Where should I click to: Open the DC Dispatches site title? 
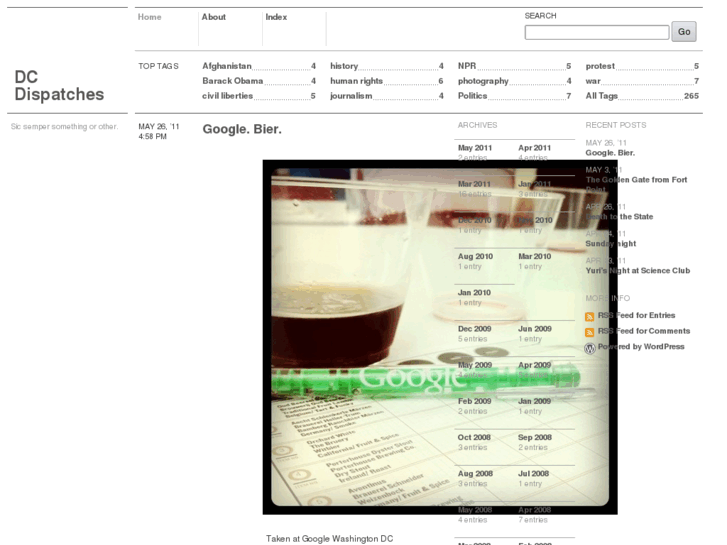click(59, 85)
